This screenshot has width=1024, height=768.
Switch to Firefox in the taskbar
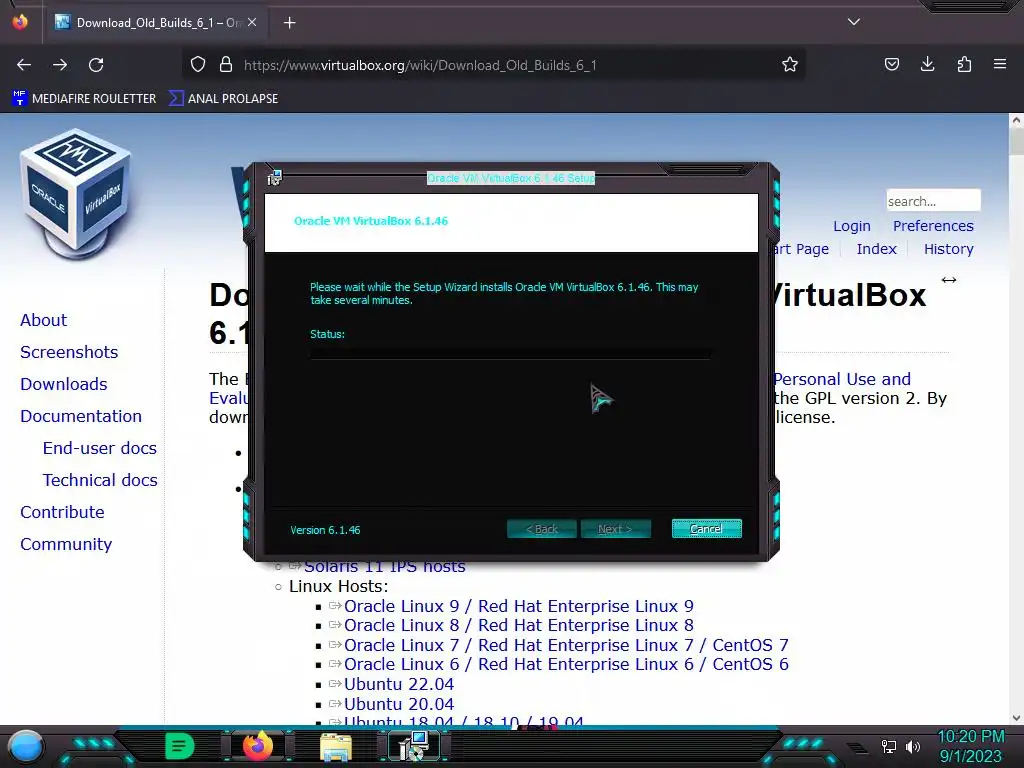pos(258,746)
